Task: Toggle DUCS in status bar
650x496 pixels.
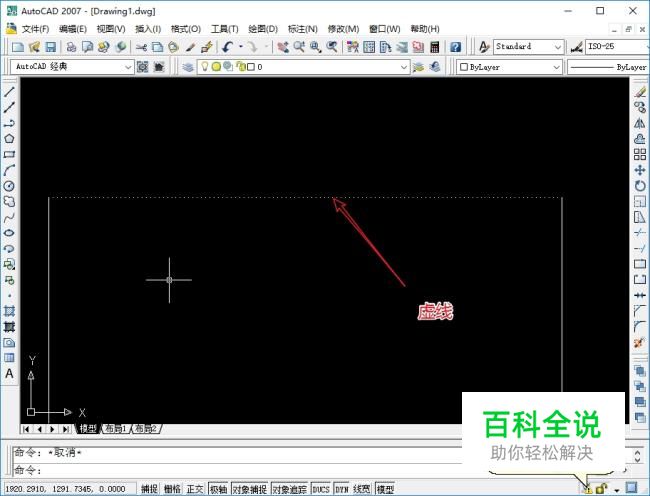Action: [320, 489]
